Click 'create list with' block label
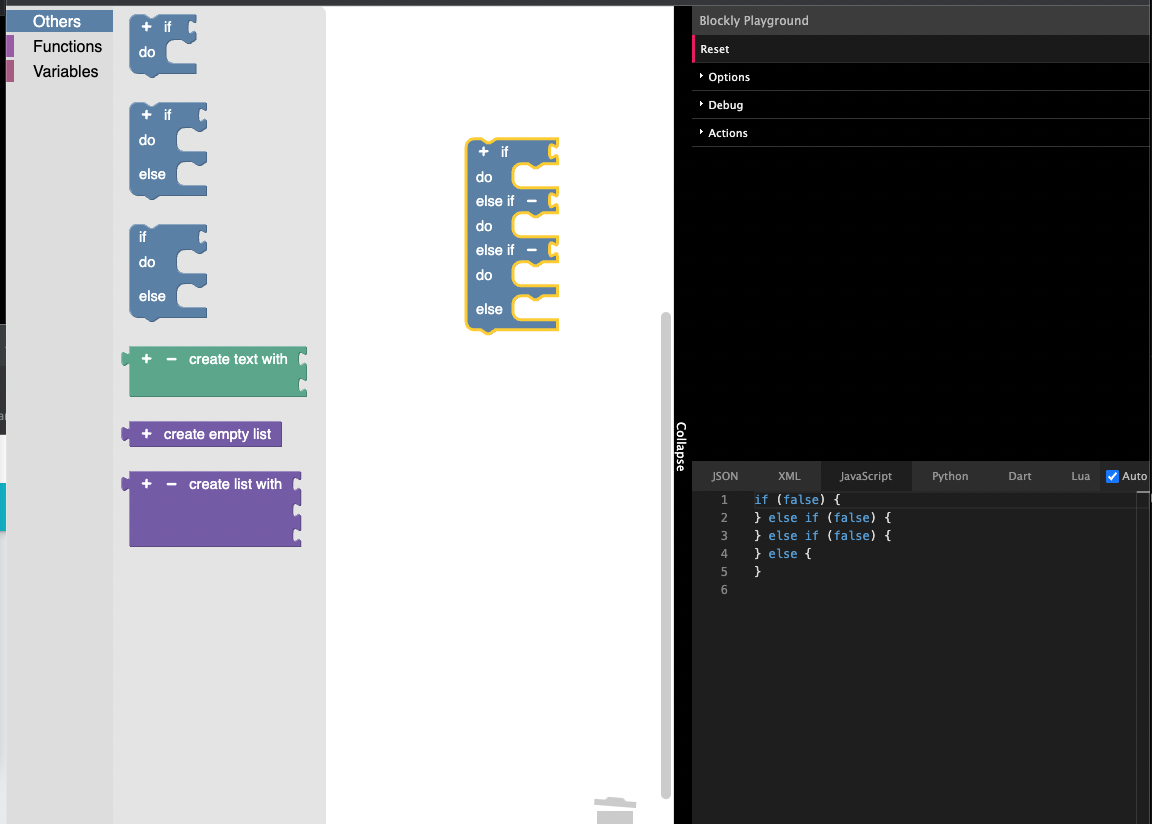1152x824 pixels. pos(235,484)
